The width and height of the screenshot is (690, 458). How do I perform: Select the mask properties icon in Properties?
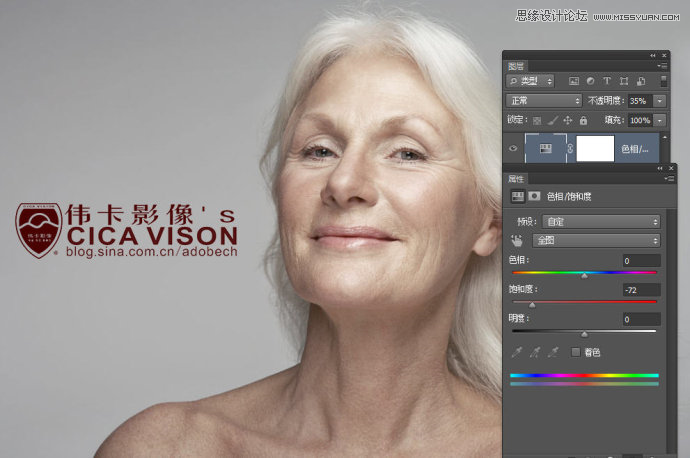click(x=534, y=196)
